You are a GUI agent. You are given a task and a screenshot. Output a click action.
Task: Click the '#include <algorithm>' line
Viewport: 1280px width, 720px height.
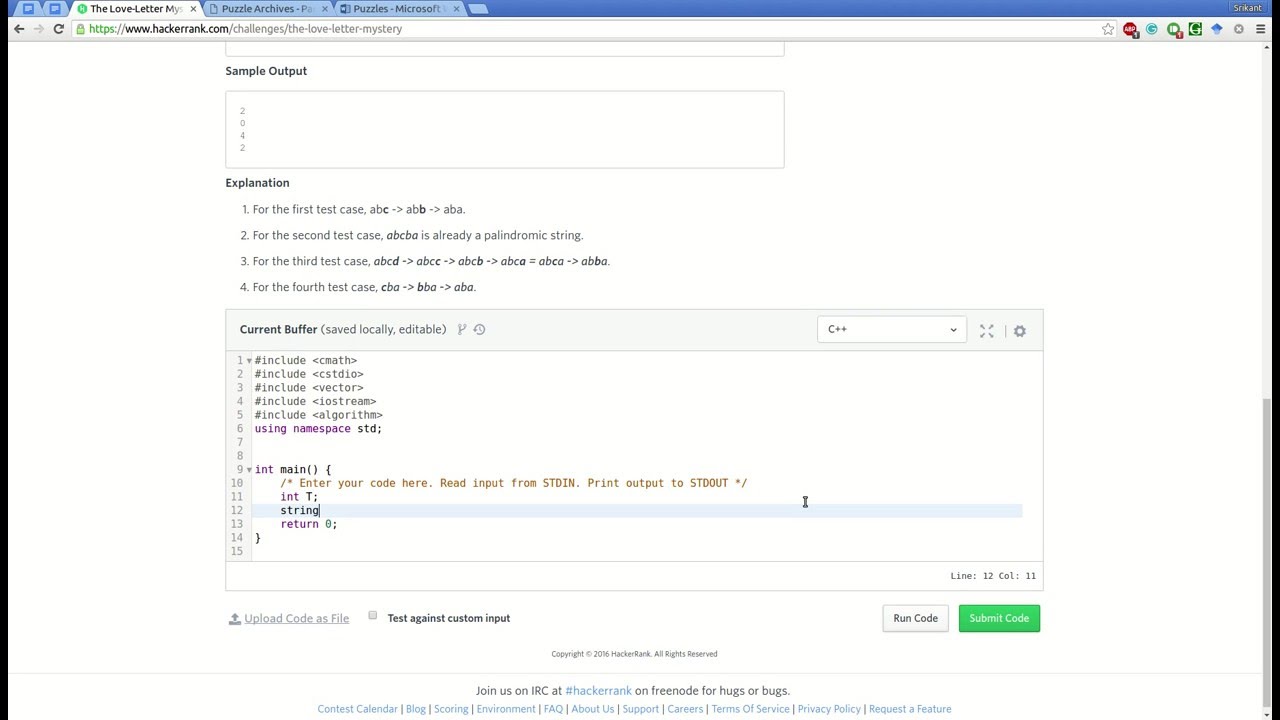[318, 415]
